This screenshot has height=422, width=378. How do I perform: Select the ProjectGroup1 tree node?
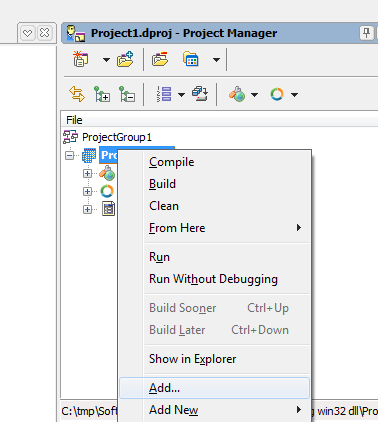[x=117, y=137]
